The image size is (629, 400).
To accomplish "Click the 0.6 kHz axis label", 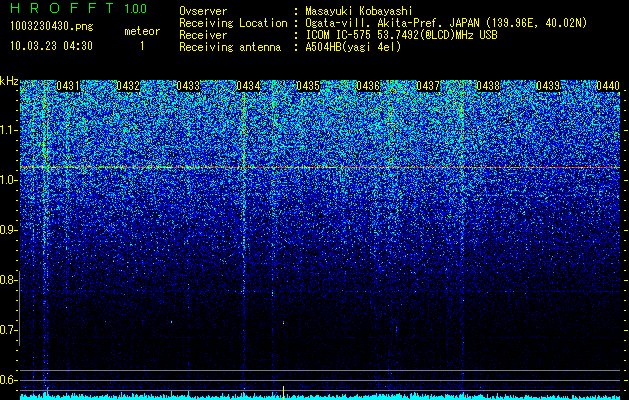I will point(9,380).
